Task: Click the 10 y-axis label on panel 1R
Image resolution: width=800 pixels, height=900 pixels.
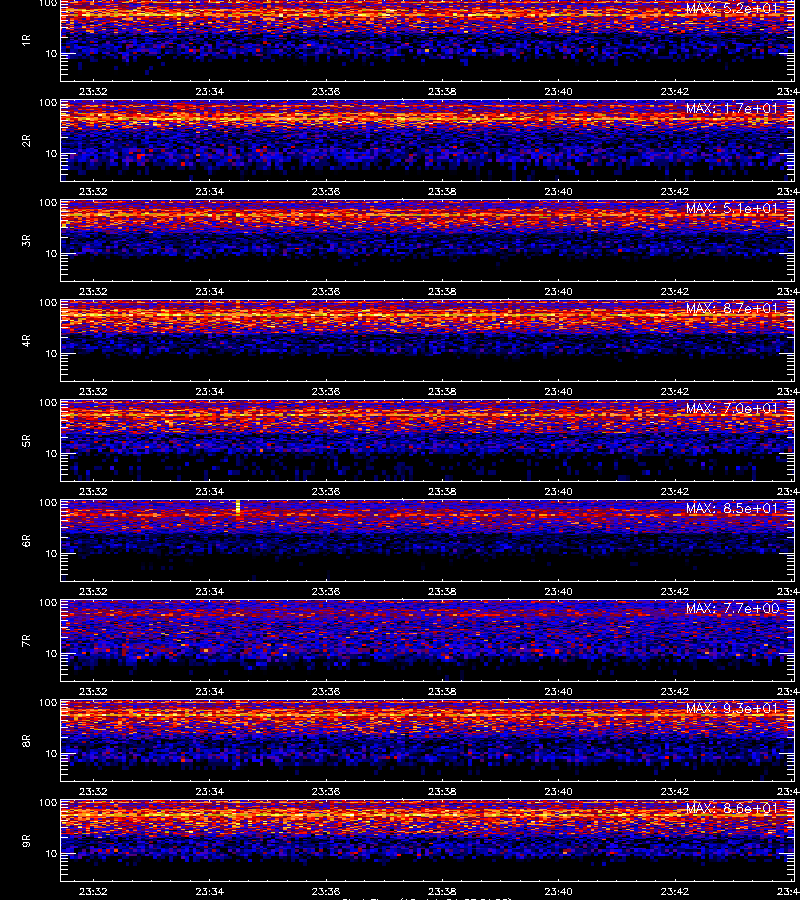Action: tap(52, 54)
